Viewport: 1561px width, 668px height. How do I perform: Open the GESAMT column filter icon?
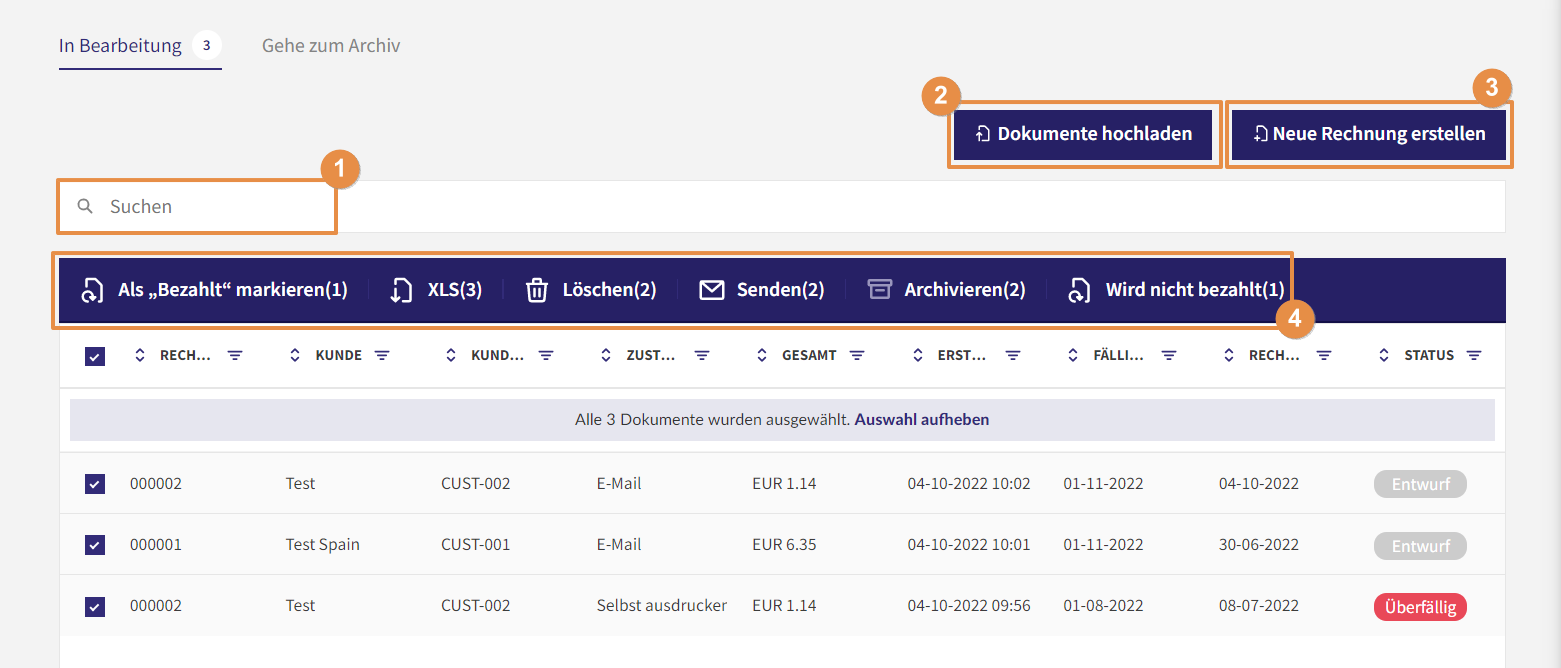(857, 355)
